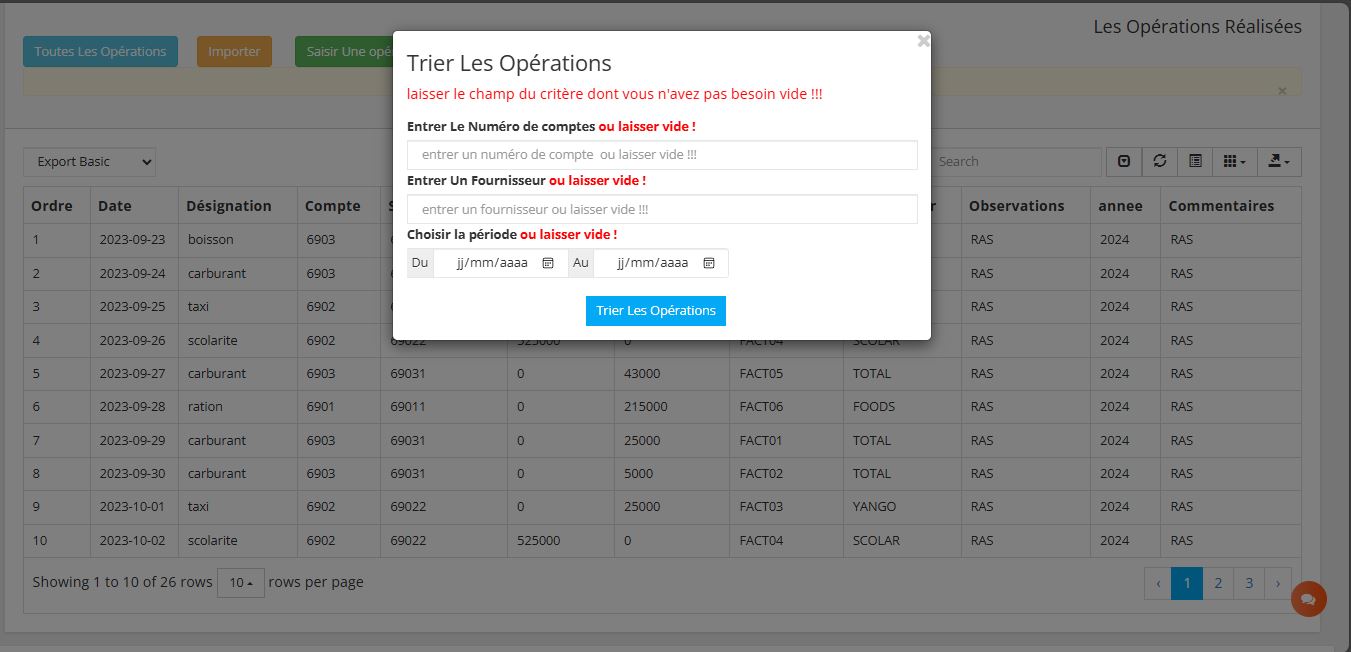This screenshot has height=652, width=1351.
Task: Open the calendar picker for the 'Du' date
Action: (548, 263)
